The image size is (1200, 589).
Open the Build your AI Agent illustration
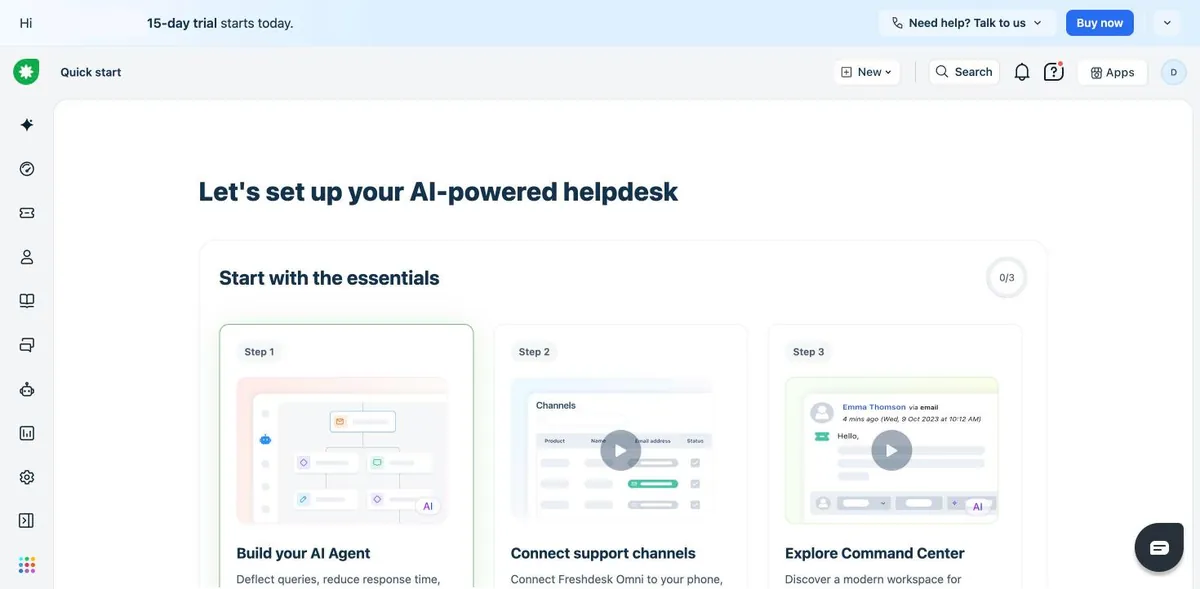point(342,450)
